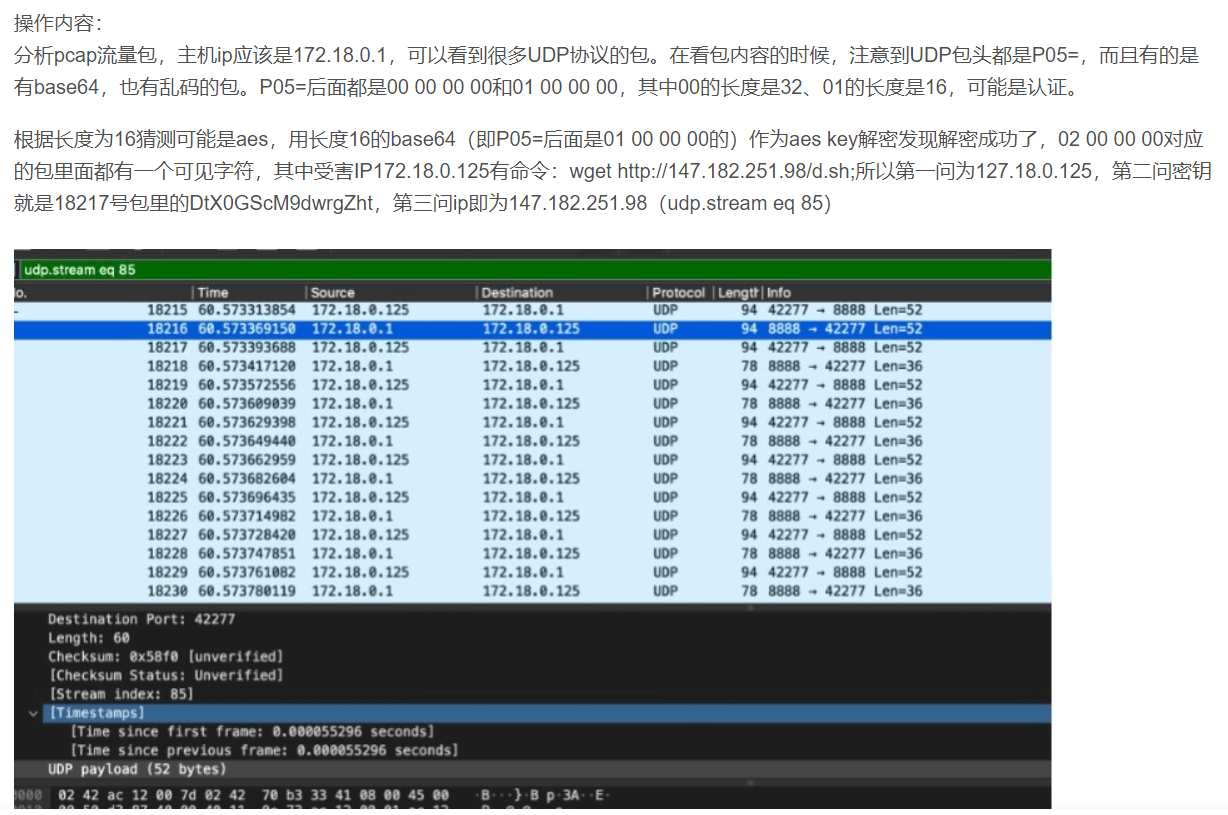Click the "操作内容:" heading text
This screenshot has height=815, width=1228.
point(58,22)
